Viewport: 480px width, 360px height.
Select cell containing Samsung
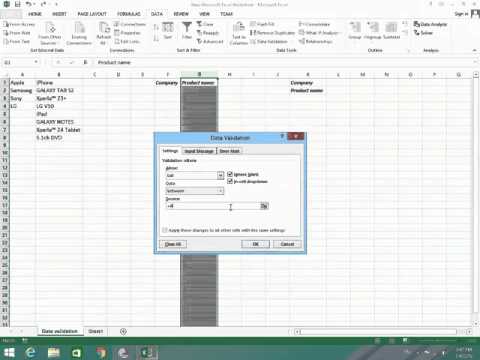pos(22,90)
